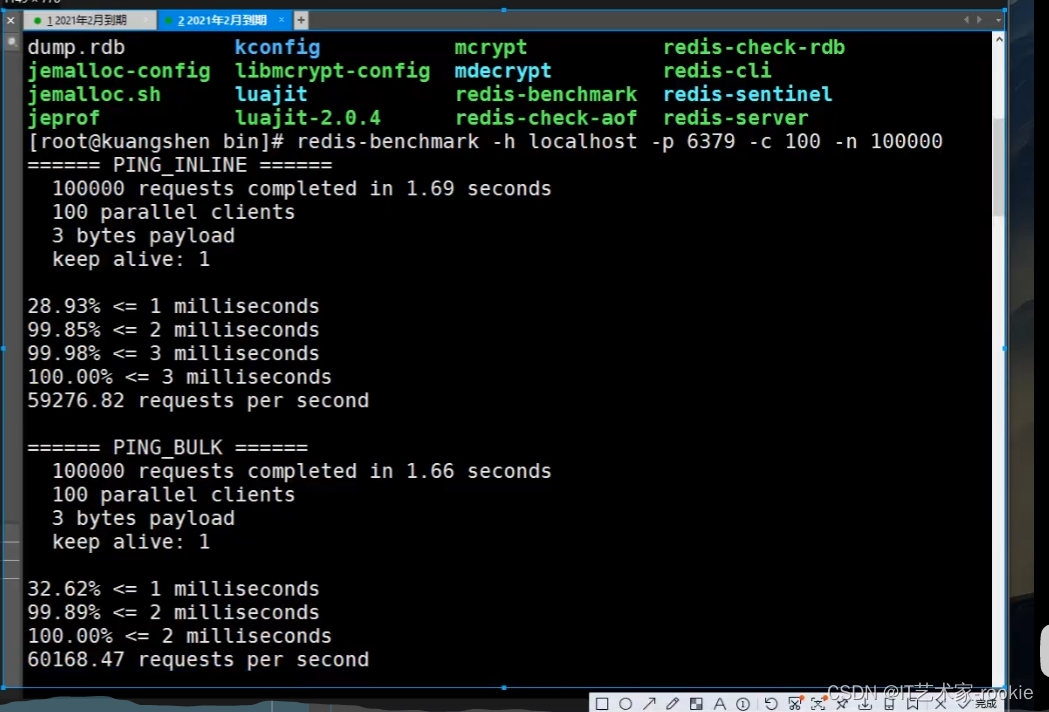Click the '====== PING_BULK ======' header
The image size is (1049, 712).
point(168,448)
